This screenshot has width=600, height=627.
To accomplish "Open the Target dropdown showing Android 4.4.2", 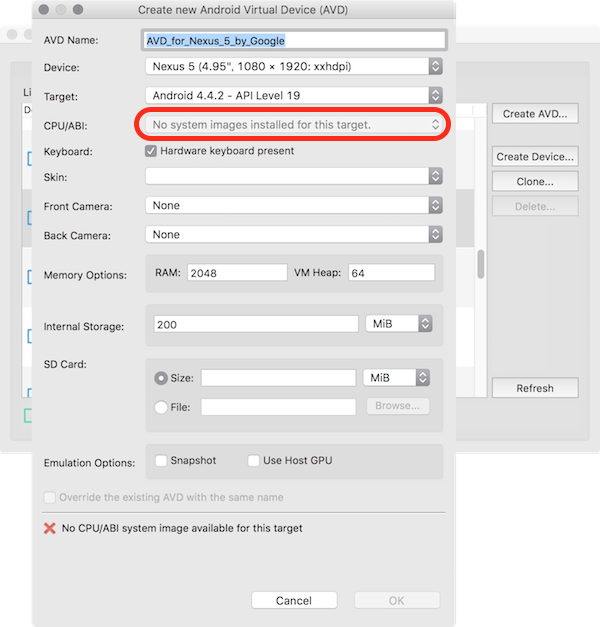I will (x=294, y=96).
